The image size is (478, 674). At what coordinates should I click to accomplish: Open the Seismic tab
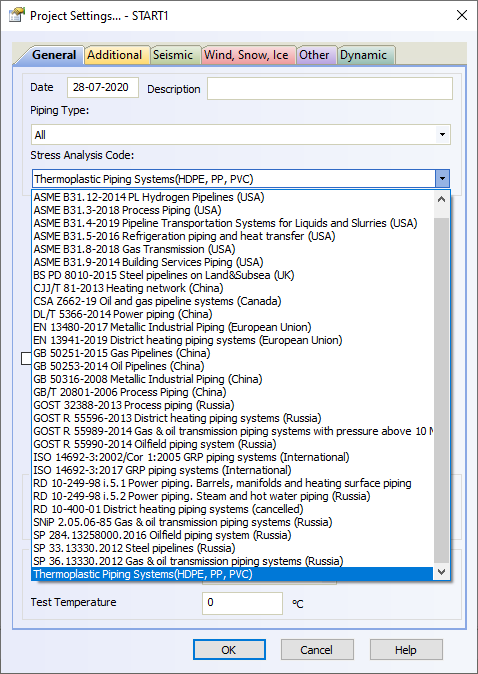(173, 55)
